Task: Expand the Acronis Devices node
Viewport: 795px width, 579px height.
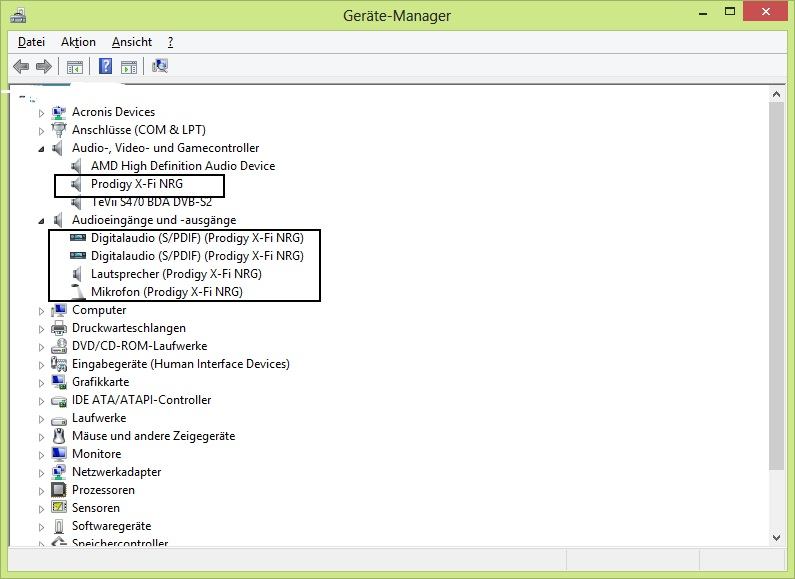Action: coord(42,113)
